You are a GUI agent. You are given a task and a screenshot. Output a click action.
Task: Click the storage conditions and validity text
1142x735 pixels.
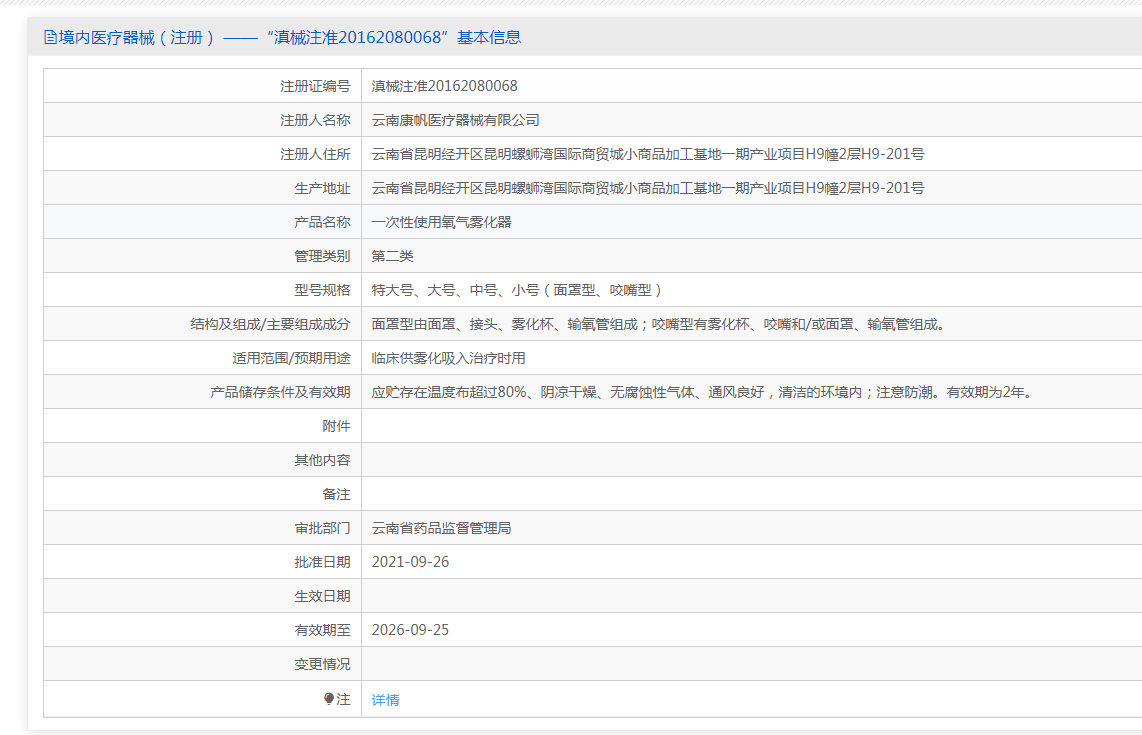pyautogui.click(x=701, y=392)
